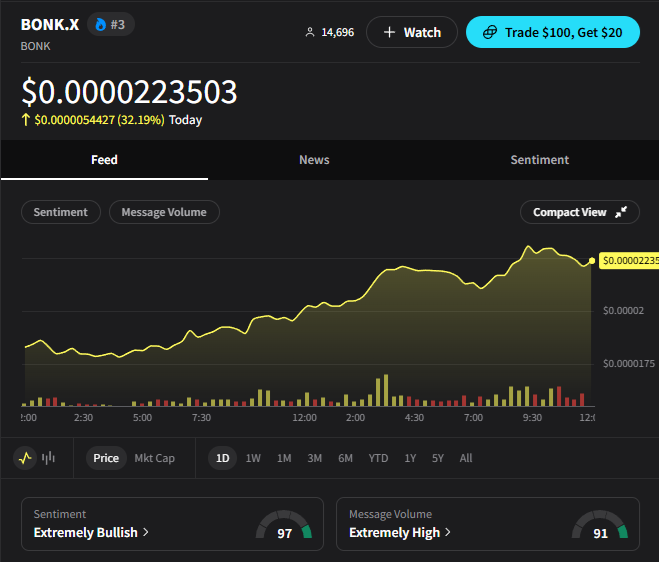Toggle the Sentiment chart overlay pill
The width and height of the screenshot is (659, 562).
point(61,212)
